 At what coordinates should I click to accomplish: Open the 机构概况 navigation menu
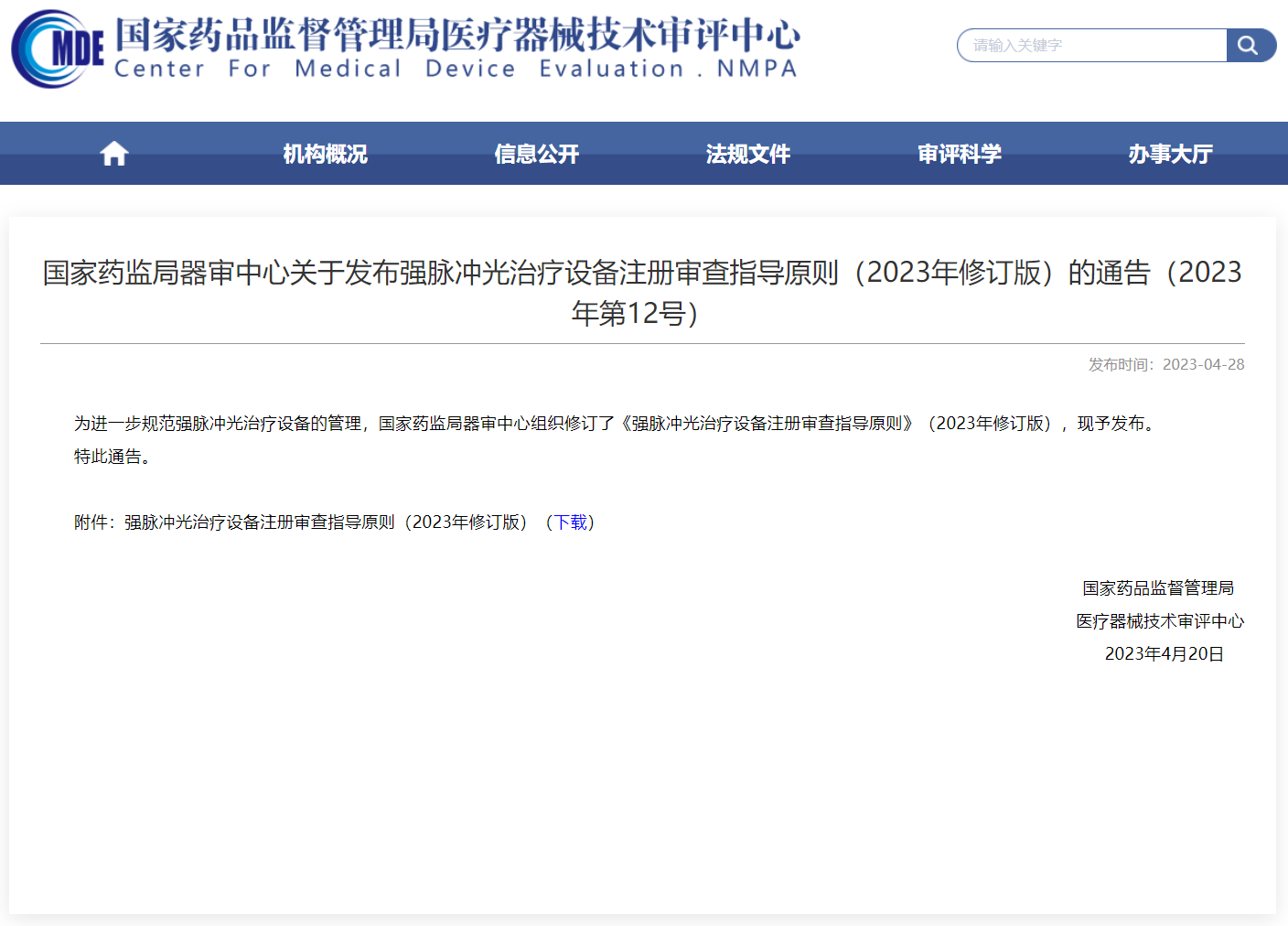point(325,154)
